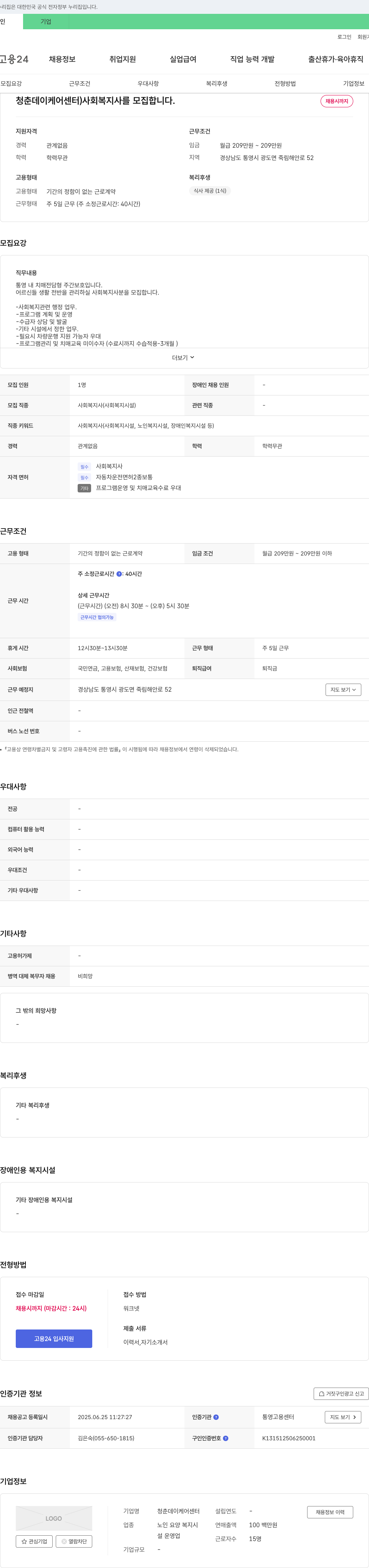Click the 근무시간 협의가능 tag
This screenshot has height=1568, width=369.
pyautogui.click(x=97, y=617)
